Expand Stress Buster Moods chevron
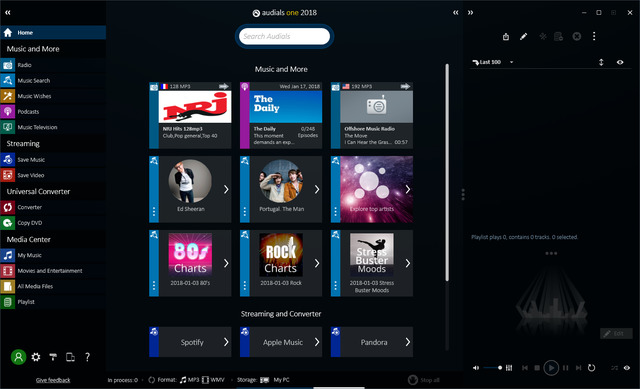 tap(407, 263)
